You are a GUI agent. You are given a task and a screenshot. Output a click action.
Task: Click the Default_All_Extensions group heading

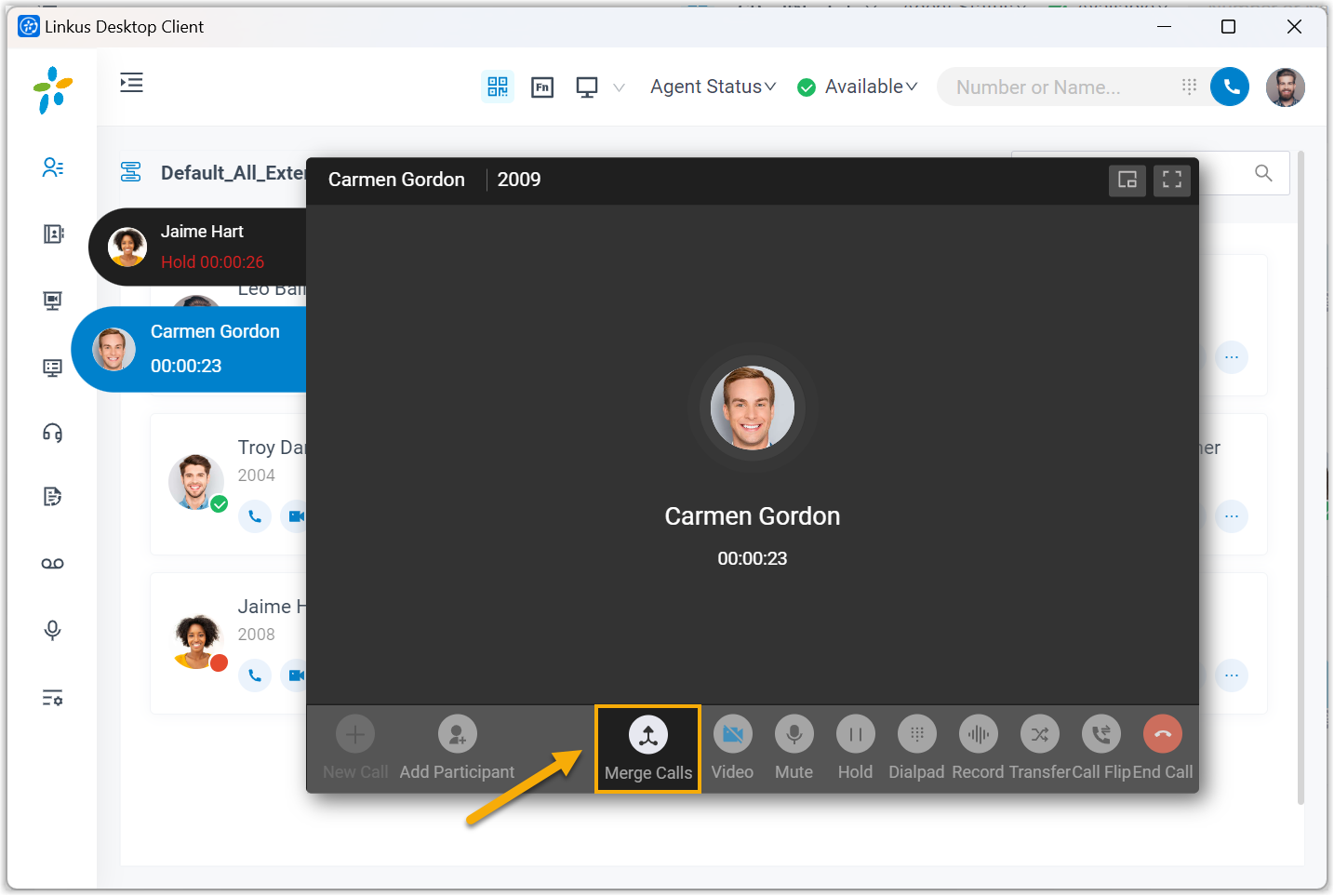click(233, 173)
